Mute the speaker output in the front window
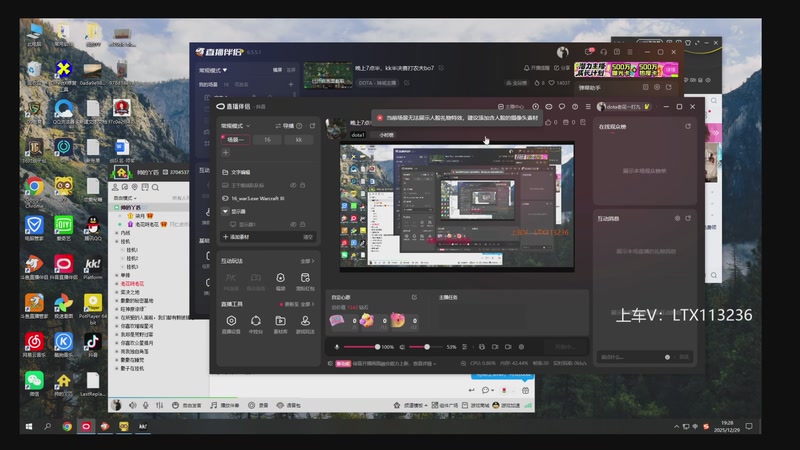Screen dimensions: 800x450 tap(402, 347)
